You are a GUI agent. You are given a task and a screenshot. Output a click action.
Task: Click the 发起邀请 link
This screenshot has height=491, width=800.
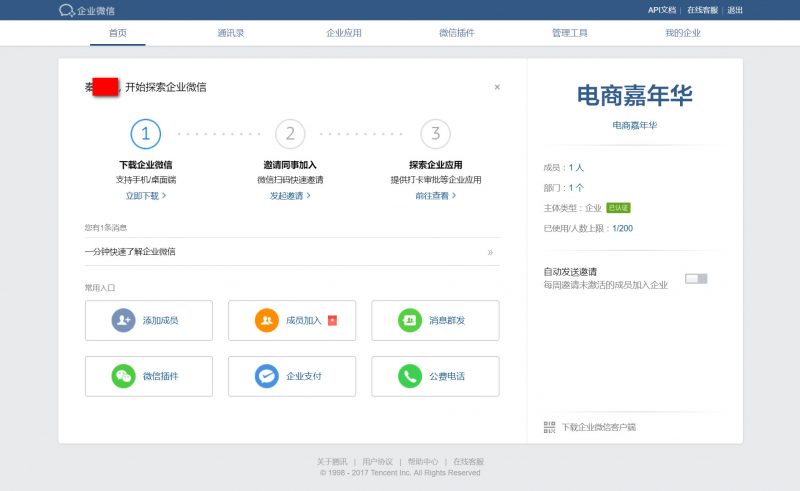coord(290,196)
